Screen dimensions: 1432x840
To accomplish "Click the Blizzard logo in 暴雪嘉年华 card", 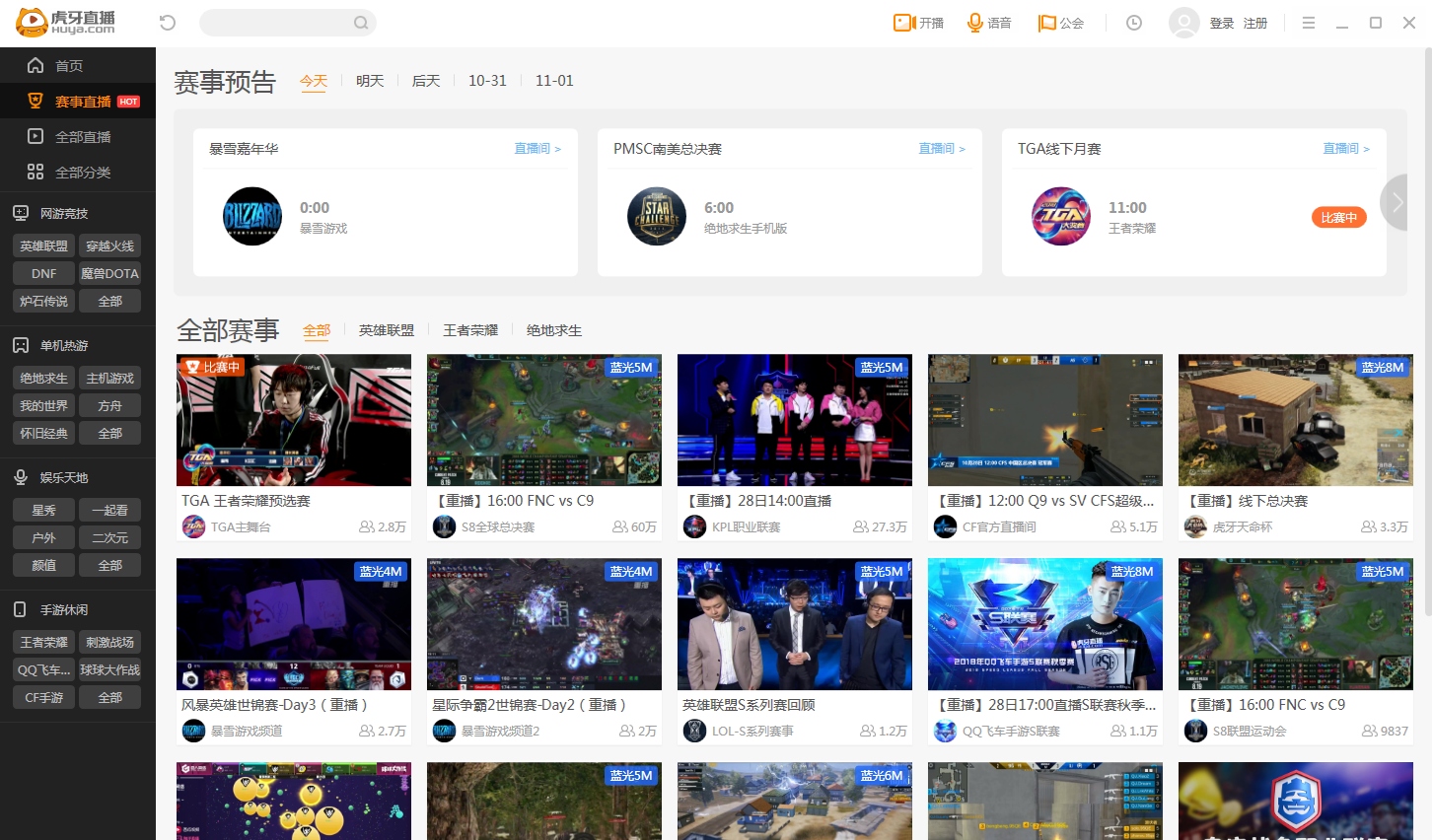I will point(252,216).
